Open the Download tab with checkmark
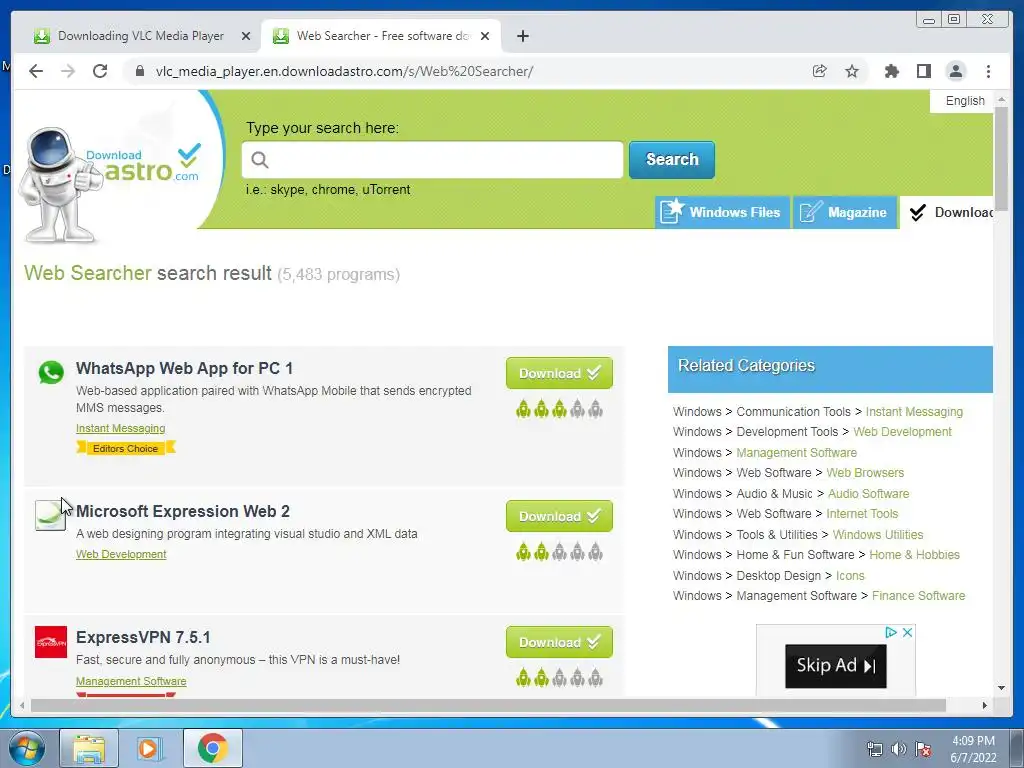Viewport: 1024px width, 768px height. click(947, 212)
